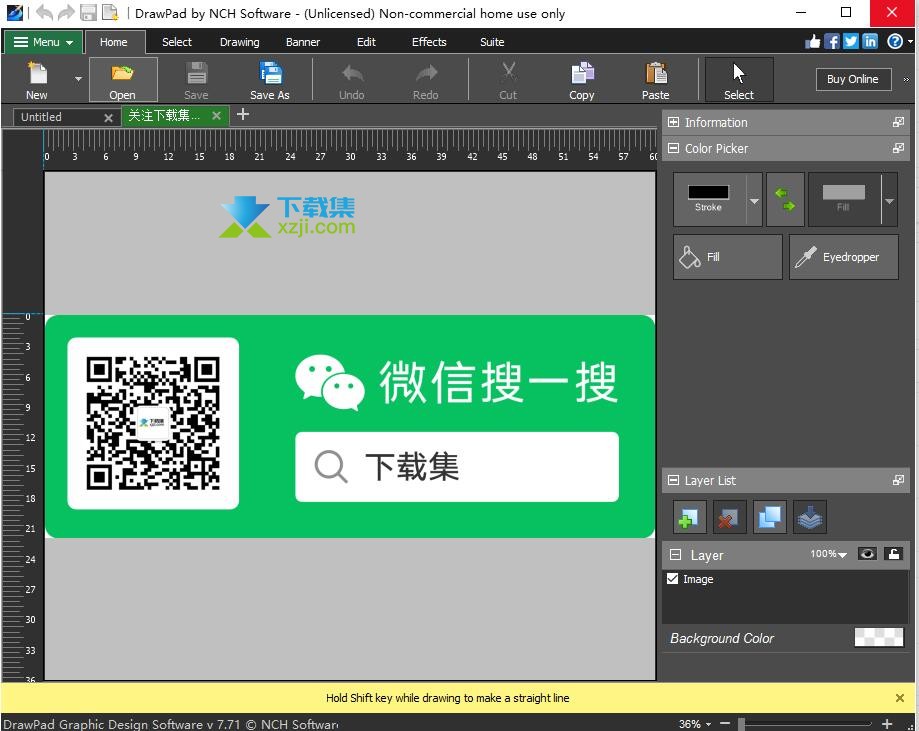Undock the Layer List panel
The height and width of the screenshot is (731, 919).
[x=898, y=480]
